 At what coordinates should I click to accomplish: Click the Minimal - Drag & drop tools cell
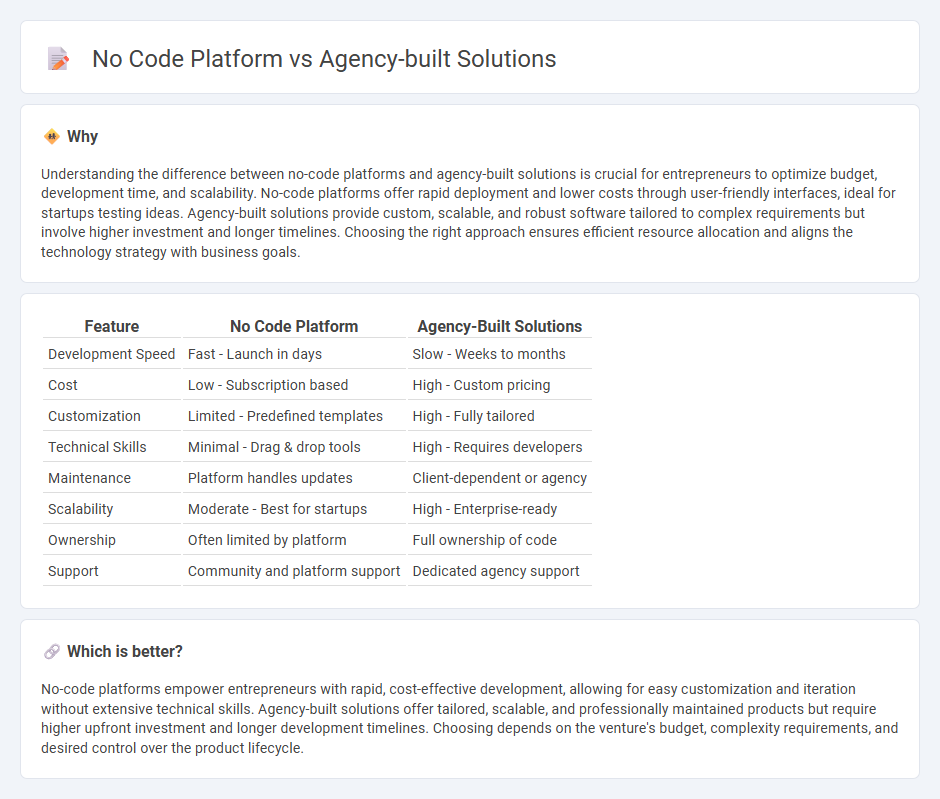[294, 447]
